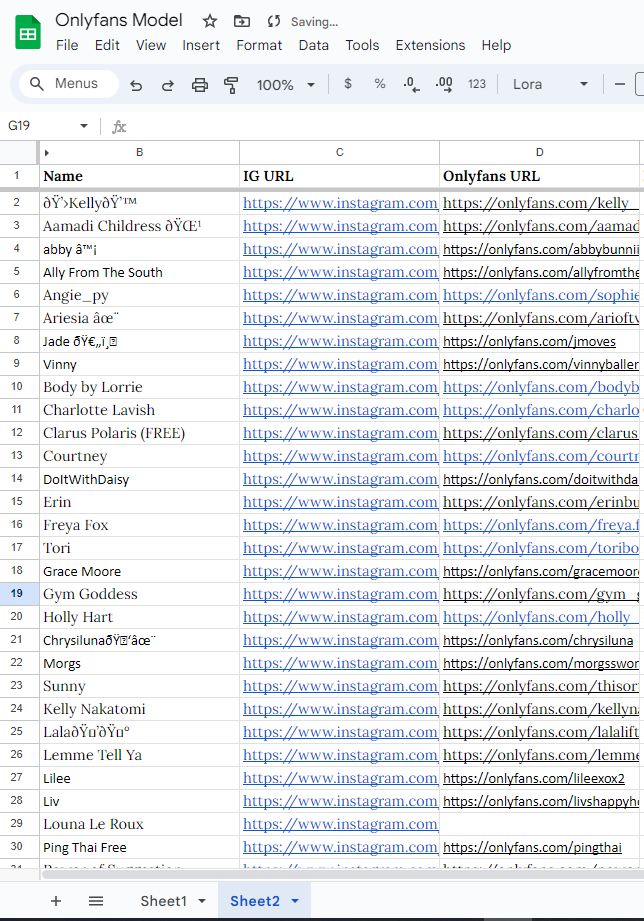Image resolution: width=644 pixels, height=921 pixels.
Task: Expand hidden column A arrow
Action: tap(46, 153)
